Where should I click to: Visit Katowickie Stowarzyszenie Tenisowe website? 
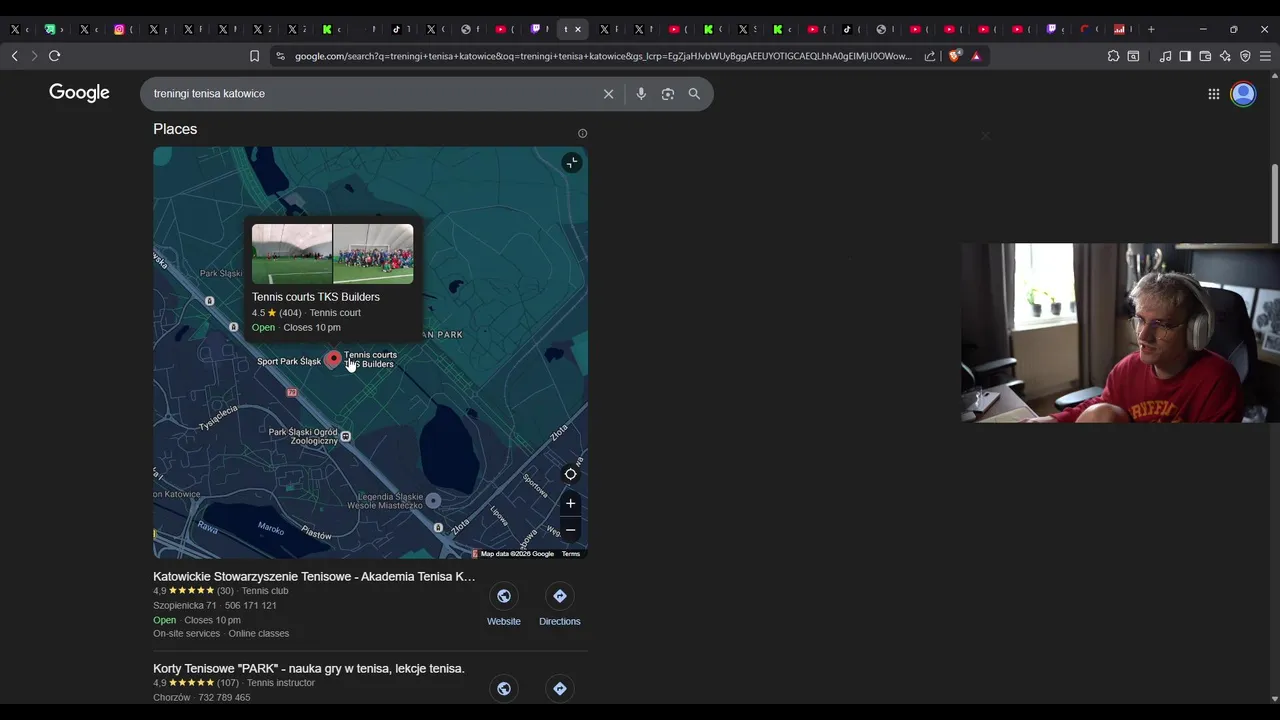[504, 606]
